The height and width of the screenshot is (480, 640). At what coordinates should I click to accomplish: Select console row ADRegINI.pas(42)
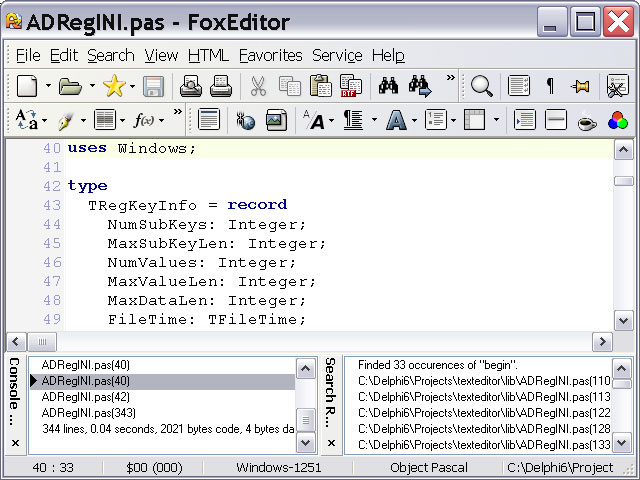coord(162,397)
